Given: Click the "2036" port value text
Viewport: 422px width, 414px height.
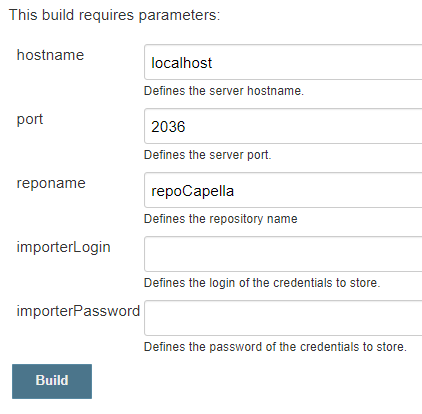Looking at the screenshot, I should 168,127.
